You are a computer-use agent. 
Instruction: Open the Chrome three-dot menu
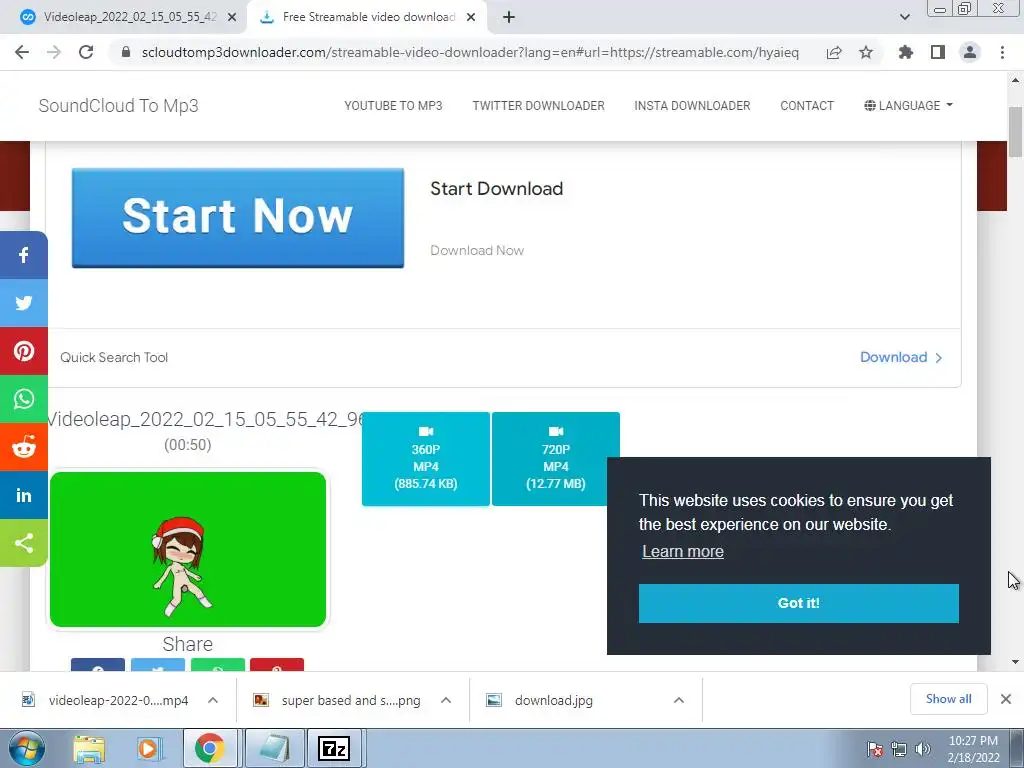point(1002,52)
